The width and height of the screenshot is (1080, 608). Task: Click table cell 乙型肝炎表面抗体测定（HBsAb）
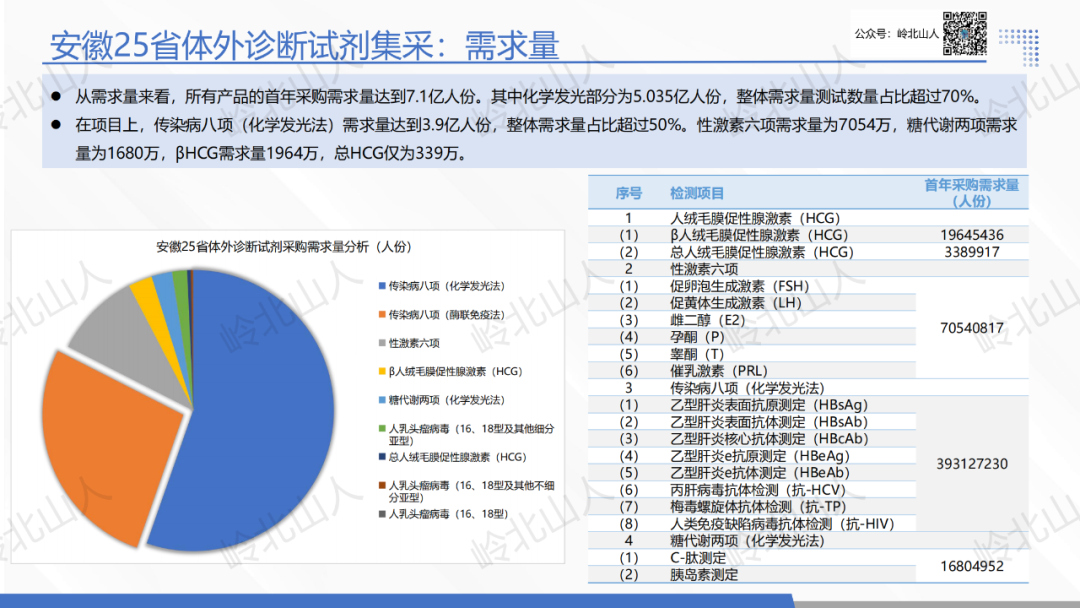pos(769,421)
